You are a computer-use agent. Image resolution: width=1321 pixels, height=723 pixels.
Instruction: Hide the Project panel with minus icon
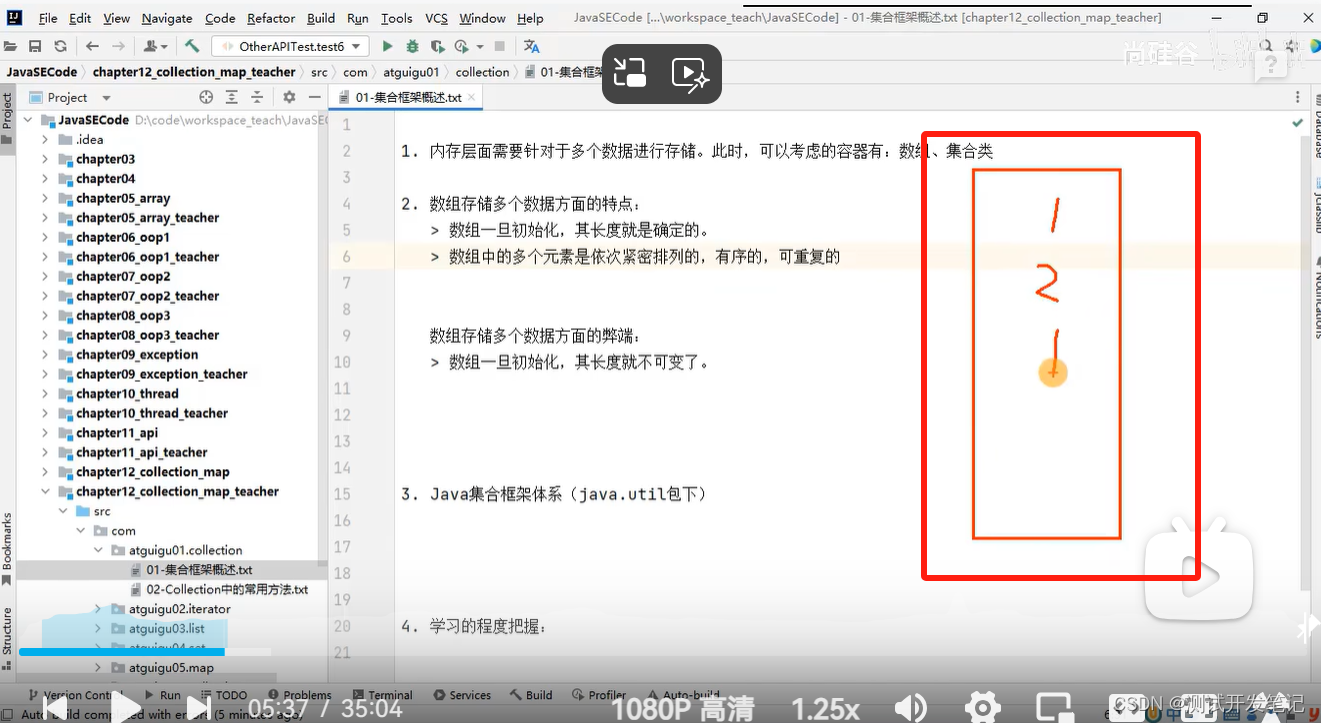[x=314, y=97]
